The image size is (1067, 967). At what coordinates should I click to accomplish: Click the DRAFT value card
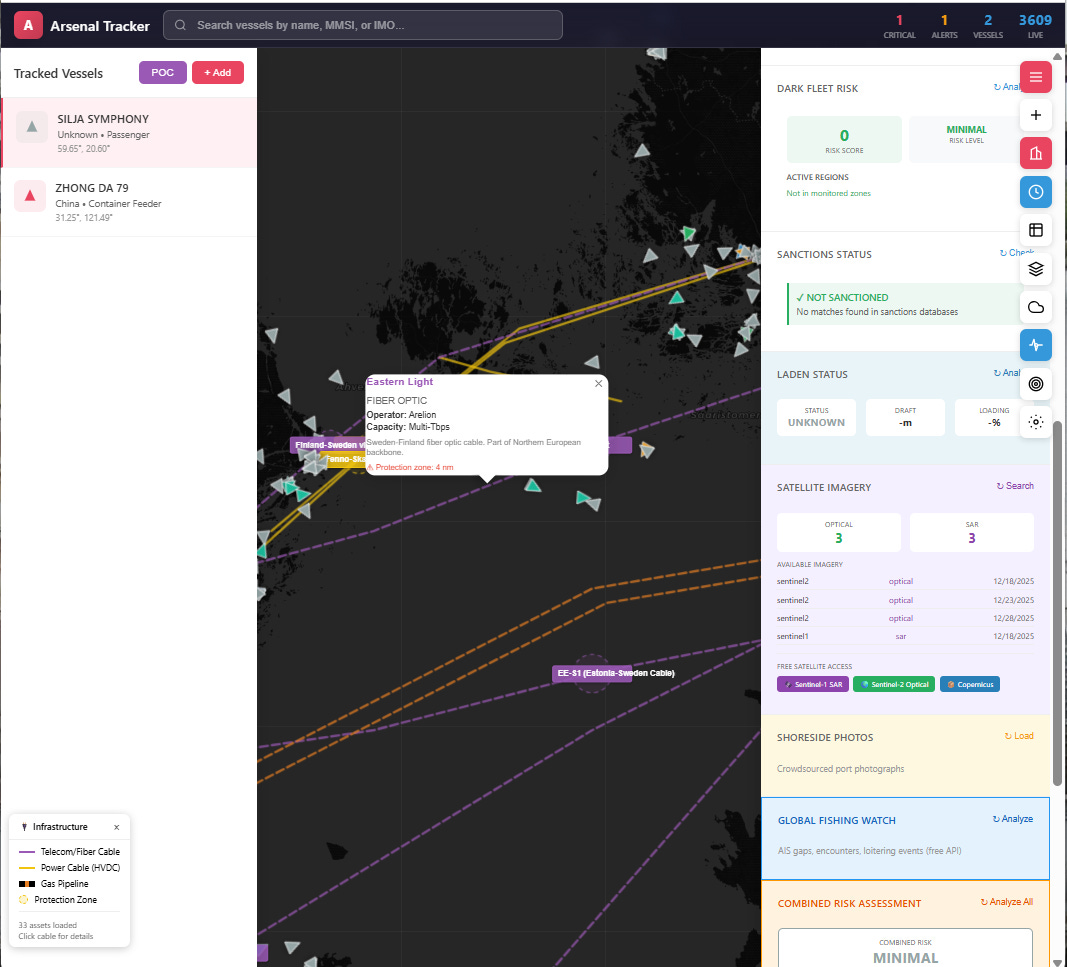pyautogui.click(x=905, y=417)
